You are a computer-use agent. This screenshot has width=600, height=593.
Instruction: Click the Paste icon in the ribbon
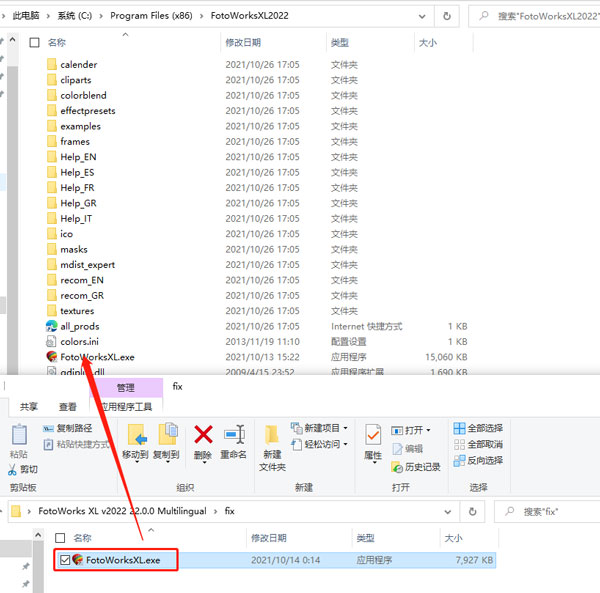(19, 435)
